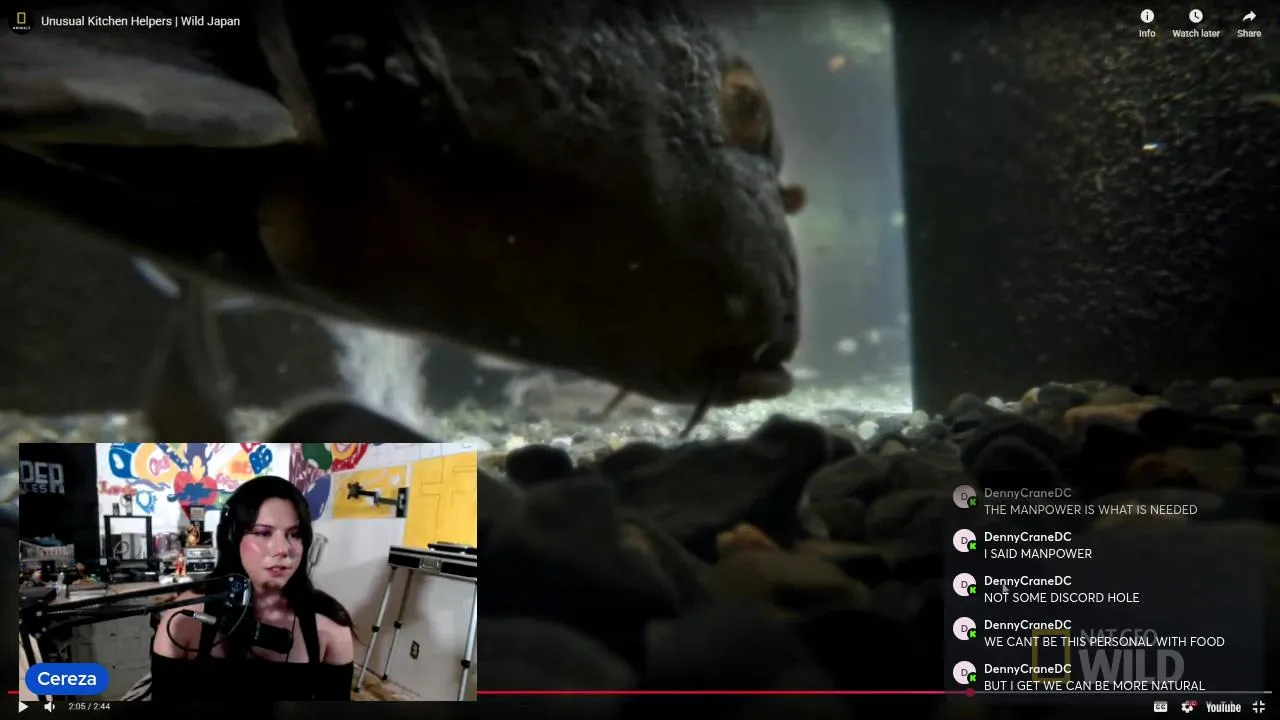Mute the video with the speaker icon
This screenshot has width=1280, height=720.
coord(50,707)
